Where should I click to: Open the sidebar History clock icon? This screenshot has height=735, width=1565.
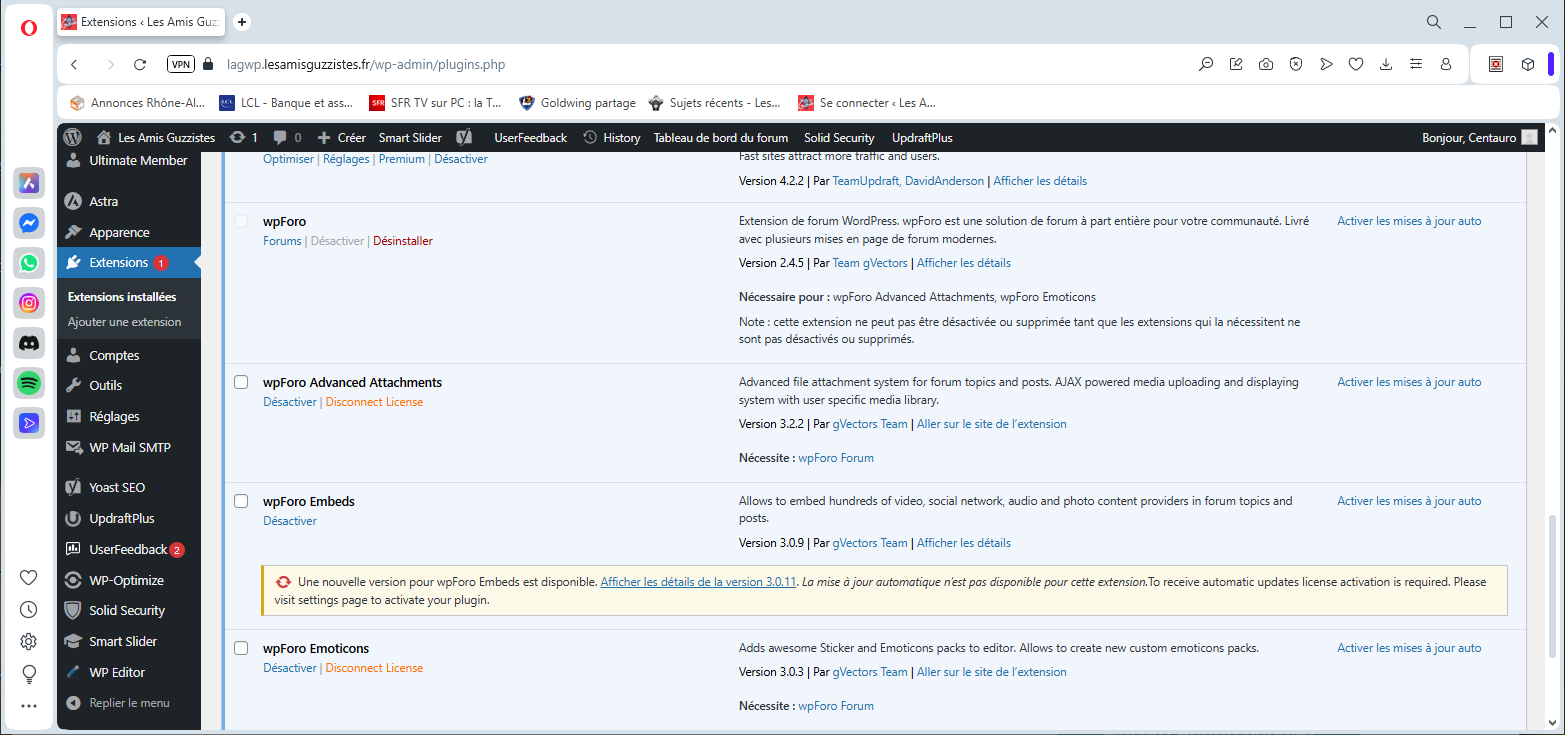(x=28, y=609)
